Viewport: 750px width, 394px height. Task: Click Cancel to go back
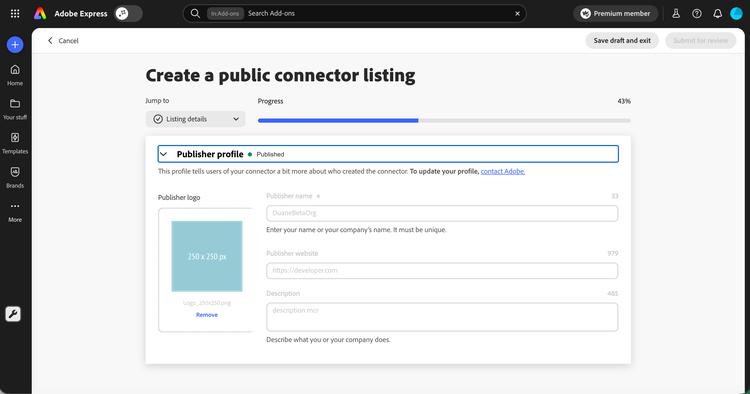click(63, 41)
